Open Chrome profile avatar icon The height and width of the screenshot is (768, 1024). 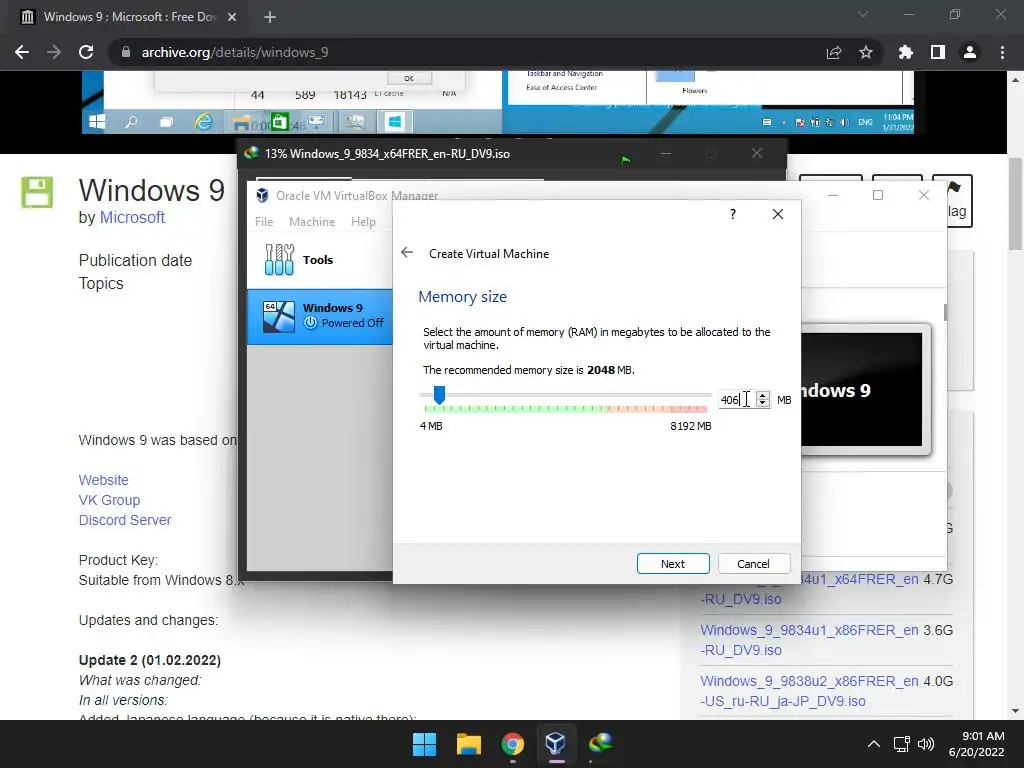click(970, 52)
